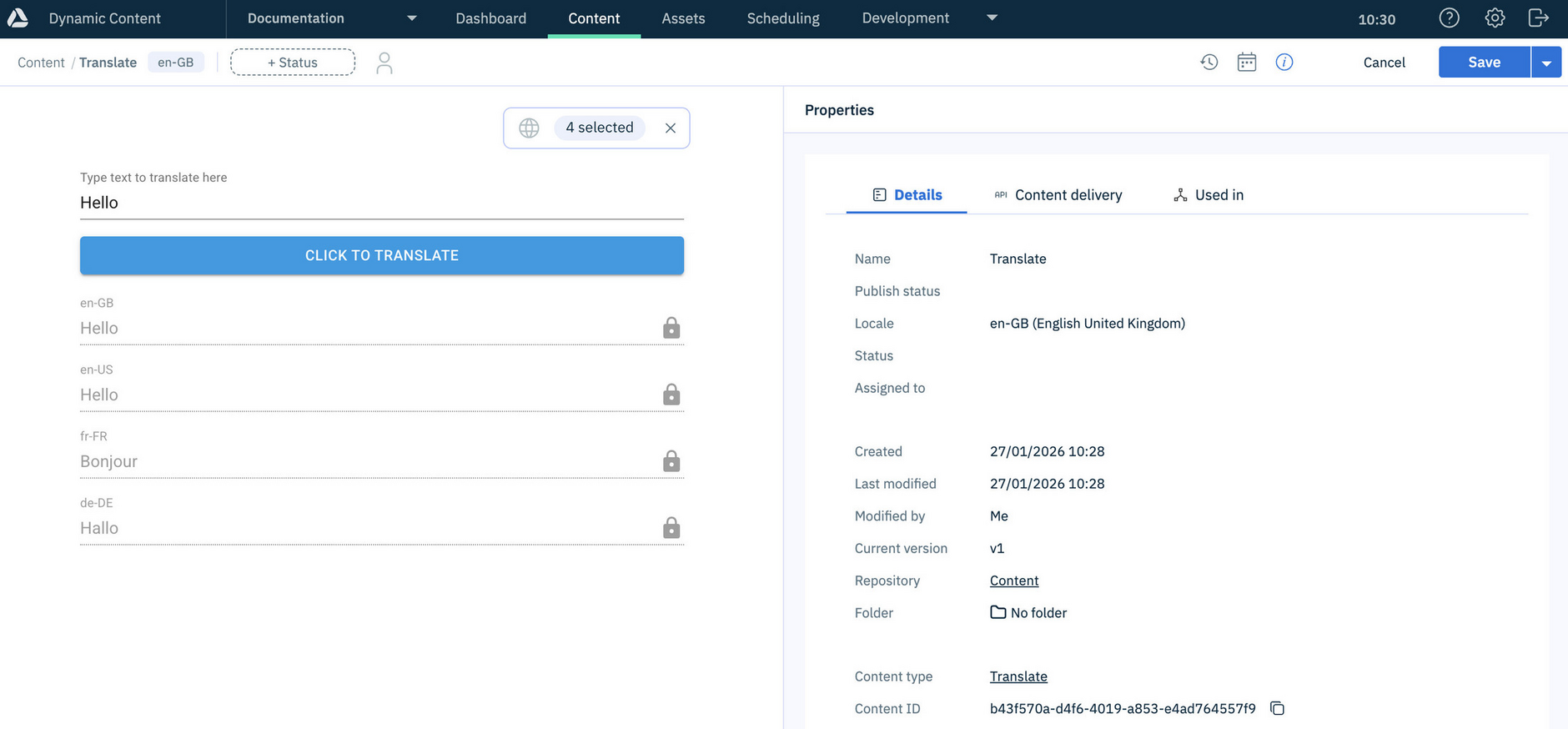The width and height of the screenshot is (1568, 729).
Task: Toggle the lock icon for en-GB
Action: (671, 327)
